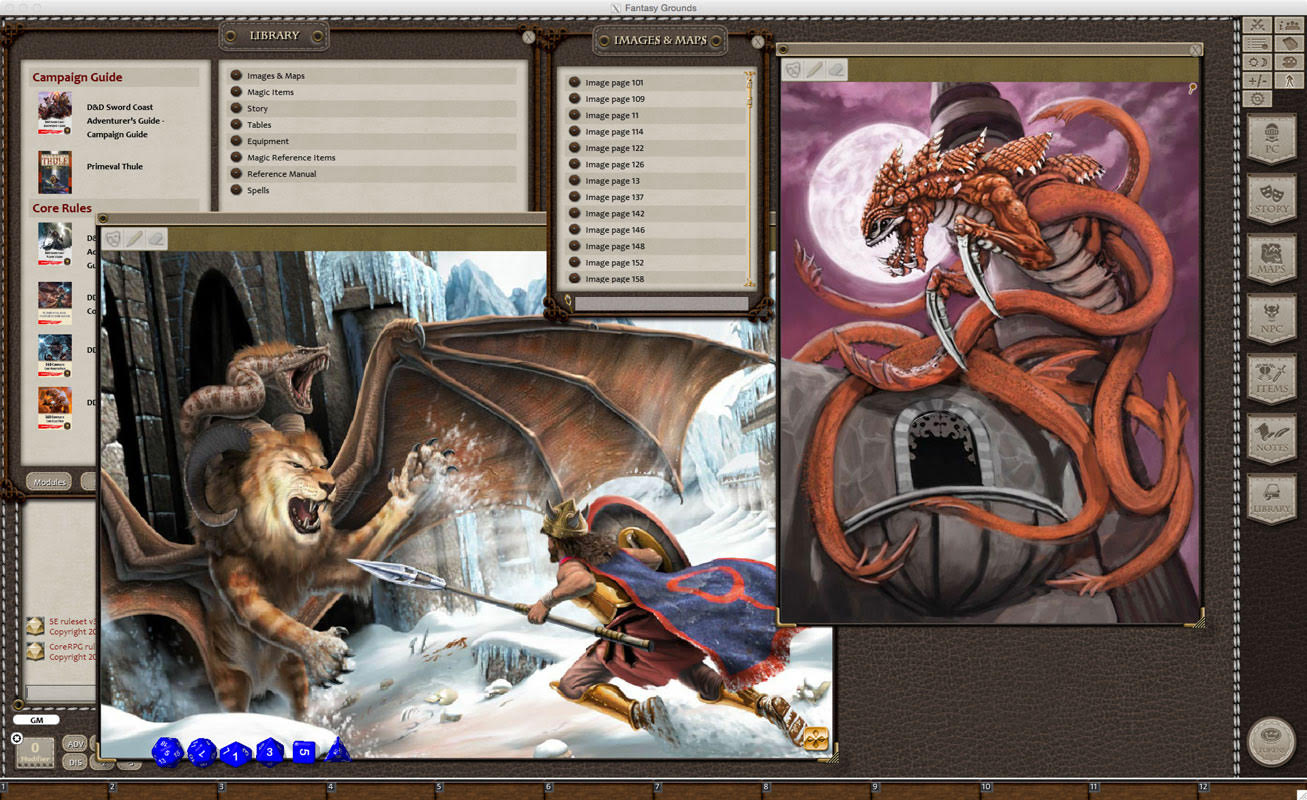Open party sheet group icon
This screenshot has width=1307, height=800.
click(x=1288, y=25)
